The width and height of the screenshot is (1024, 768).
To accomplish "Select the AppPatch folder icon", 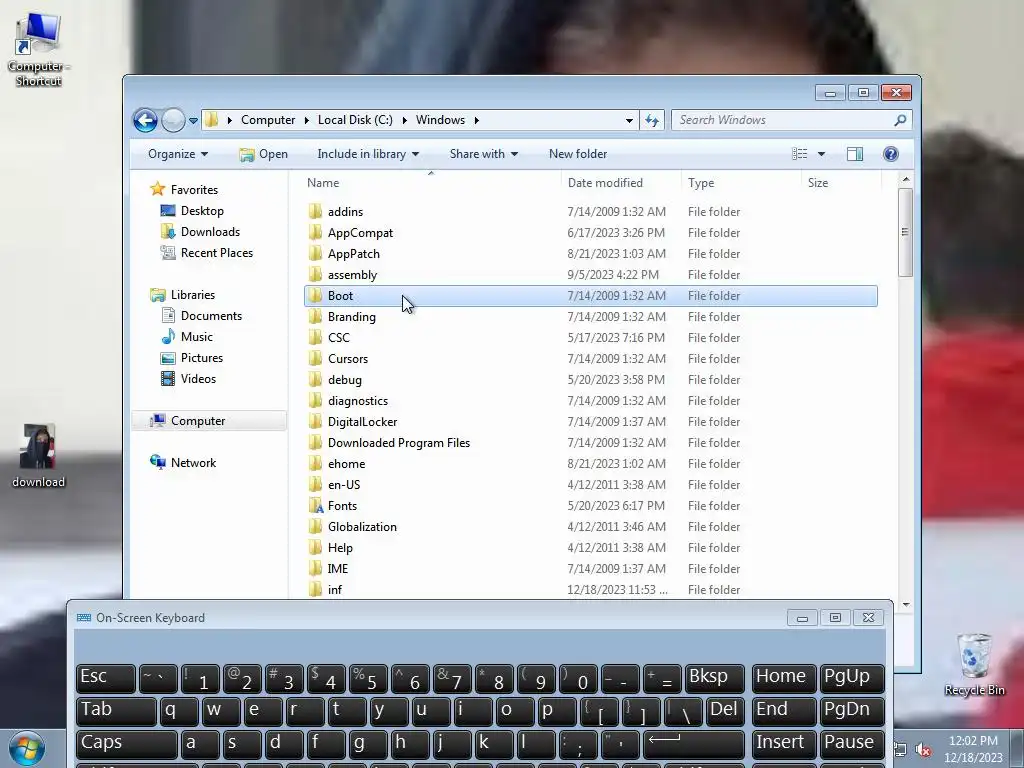I will [315, 253].
